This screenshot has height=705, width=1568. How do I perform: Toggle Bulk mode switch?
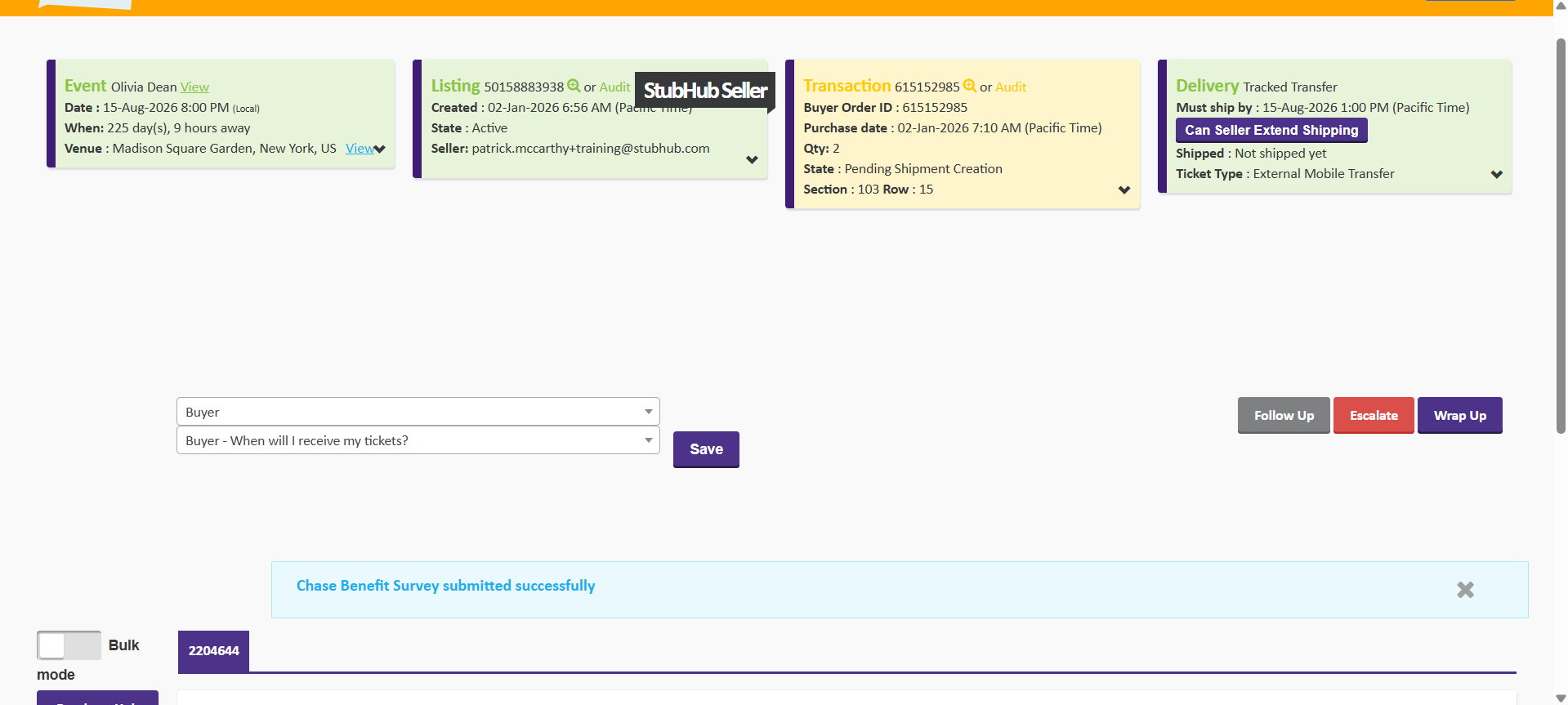pyautogui.click(x=69, y=645)
